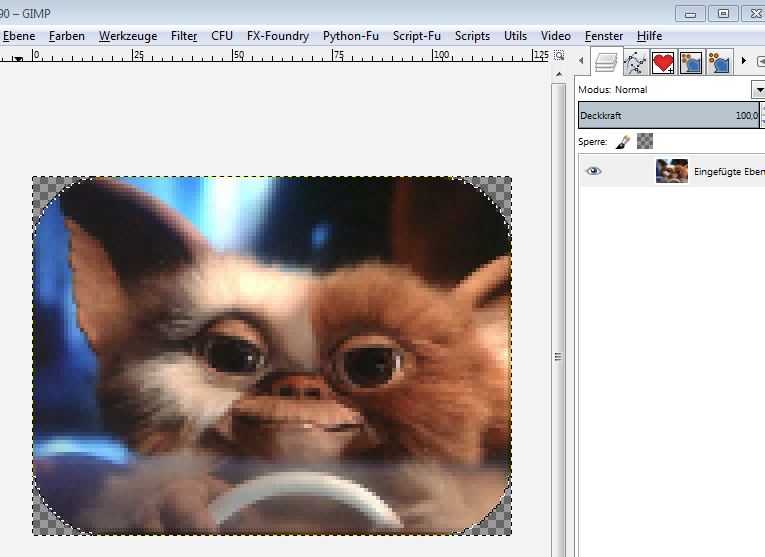Open the red heart dock tab
This screenshot has width=765, height=557.
[663, 63]
